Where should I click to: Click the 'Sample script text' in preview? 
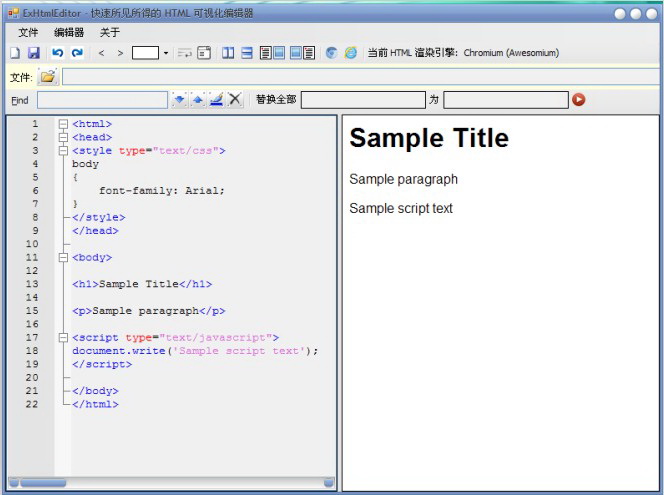click(x=401, y=208)
